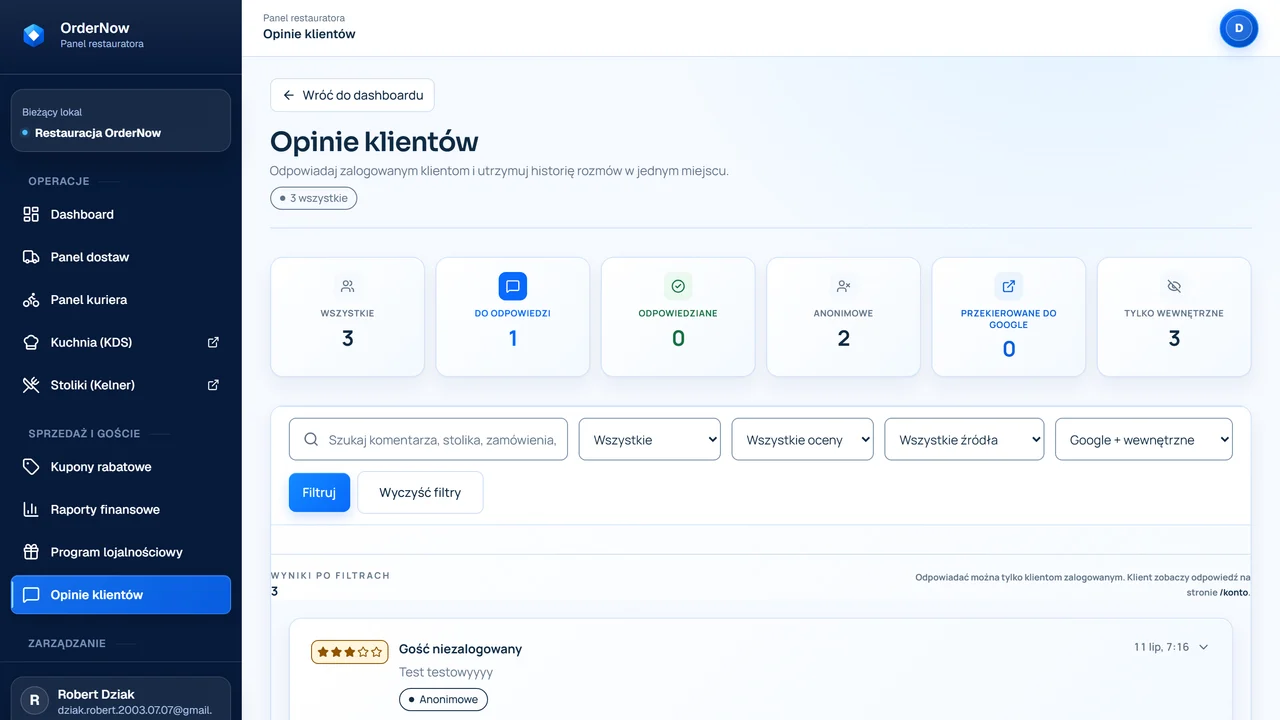The height and width of the screenshot is (720, 1280).
Task: Open Stoliki (Kelner) external link icon
Action: click(213, 385)
